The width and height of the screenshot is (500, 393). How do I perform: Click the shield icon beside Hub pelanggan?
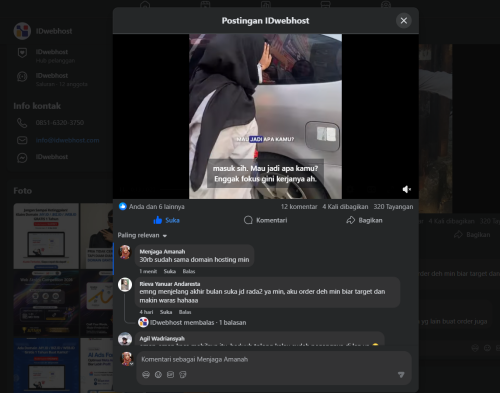click(x=22, y=53)
